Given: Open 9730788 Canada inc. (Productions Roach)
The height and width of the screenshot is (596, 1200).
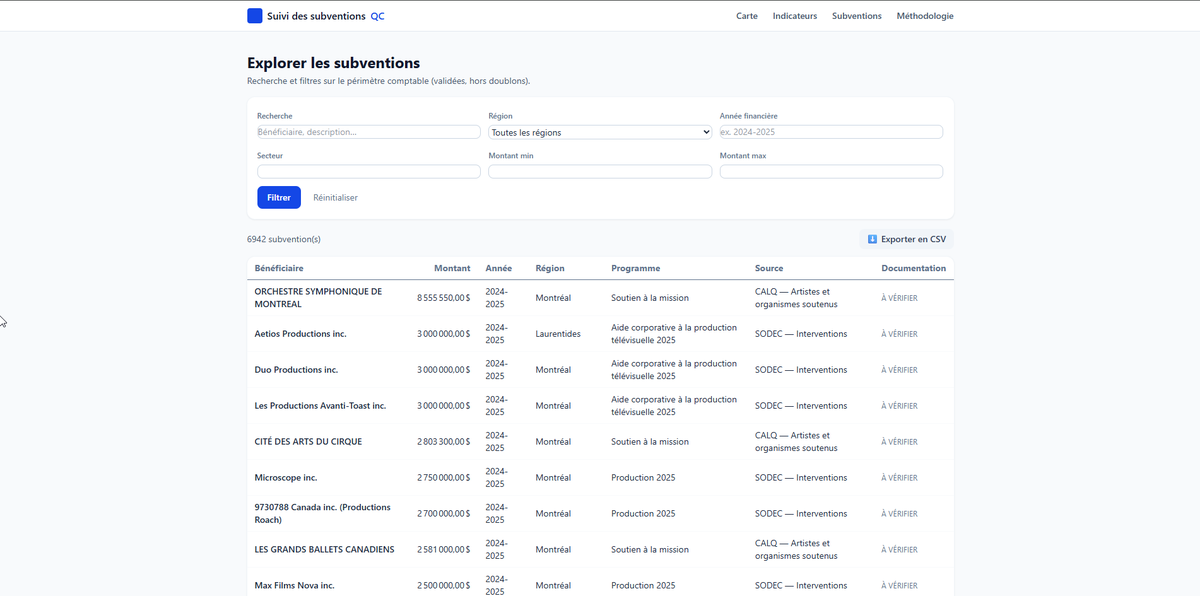Looking at the screenshot, I should pyautogui.click(x=322, y=514).
